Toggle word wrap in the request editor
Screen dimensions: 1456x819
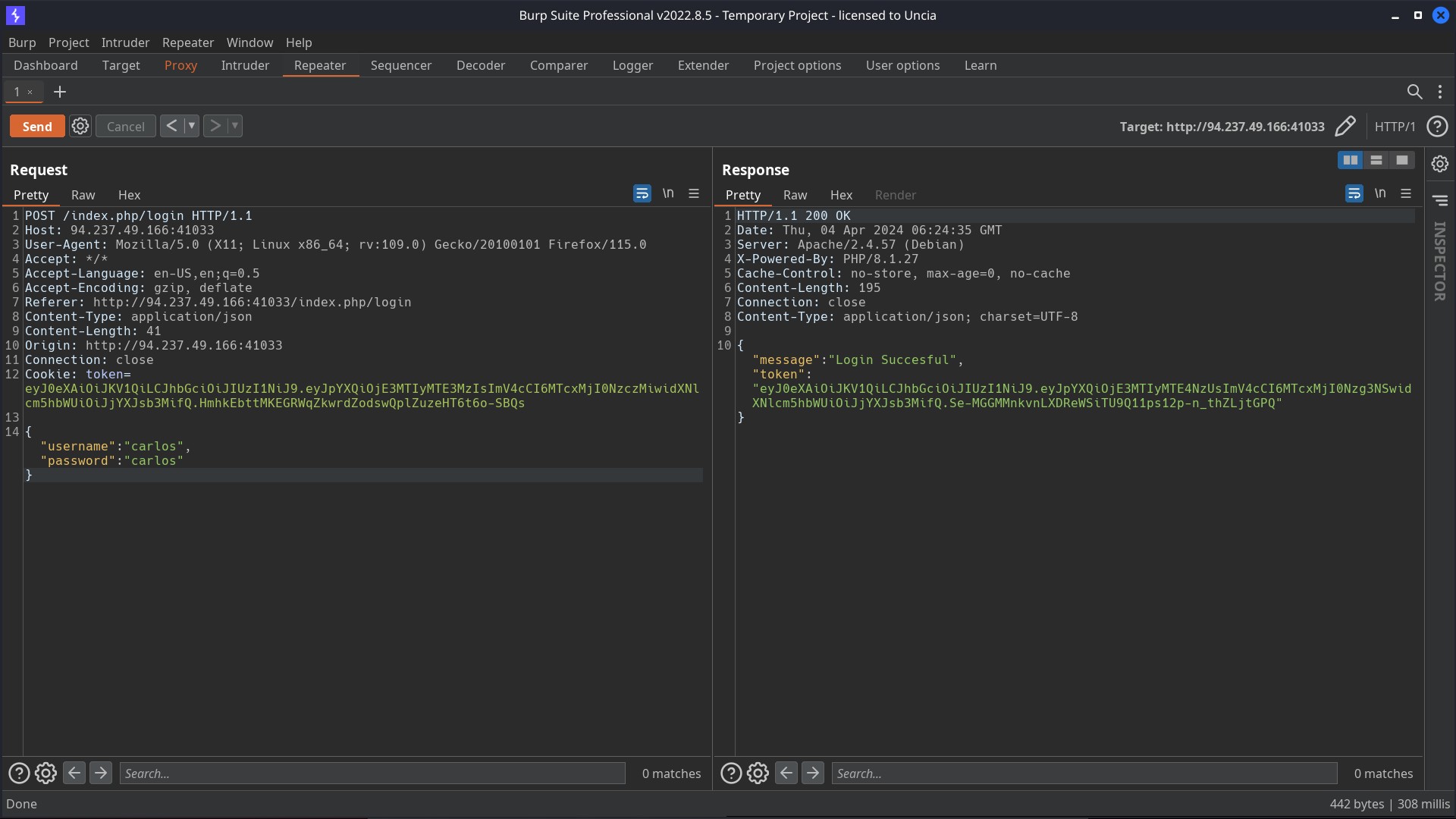tap(642, 194)
